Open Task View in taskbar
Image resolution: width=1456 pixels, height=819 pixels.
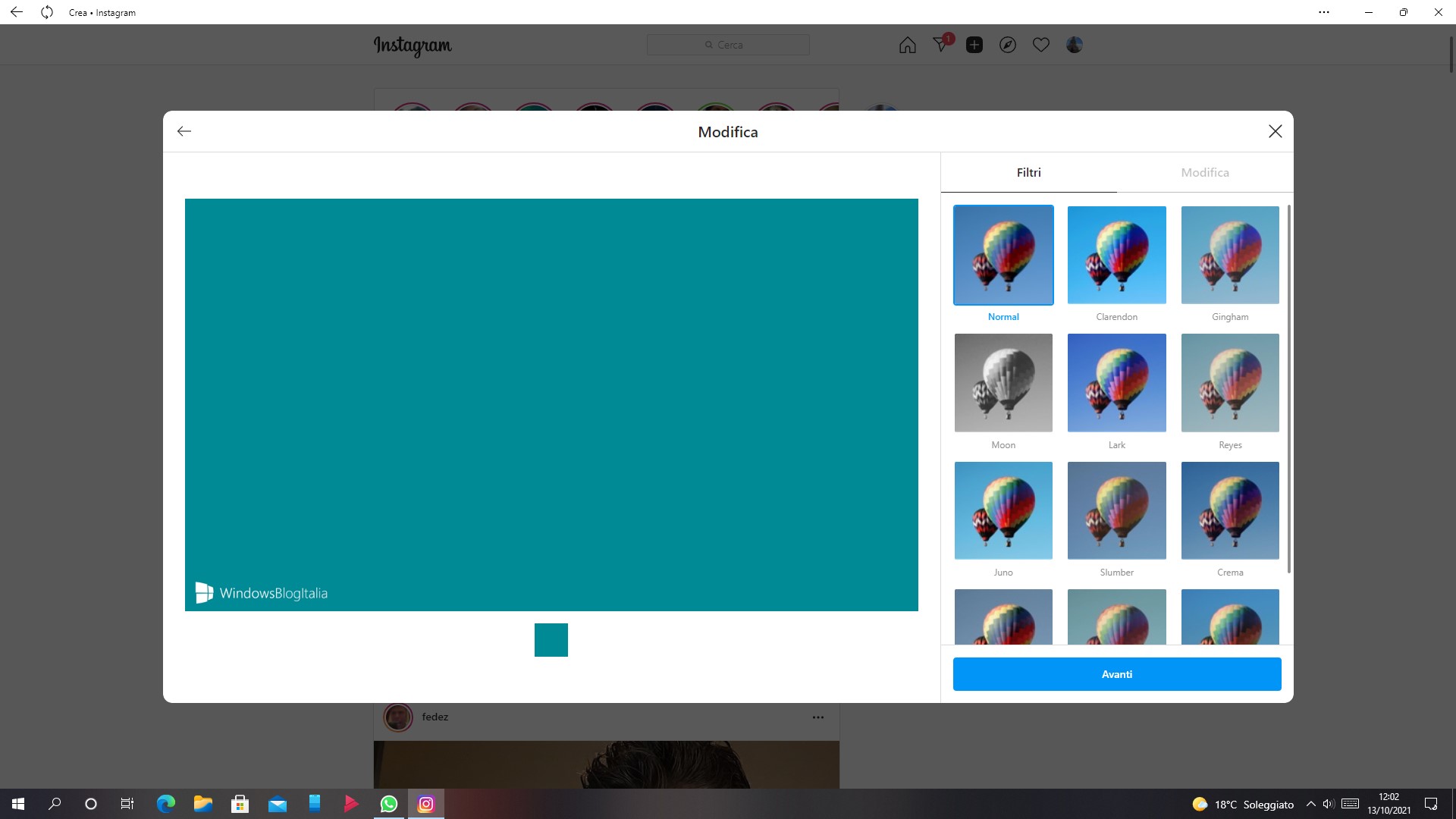pyautogui.click(x=127, y=804)
